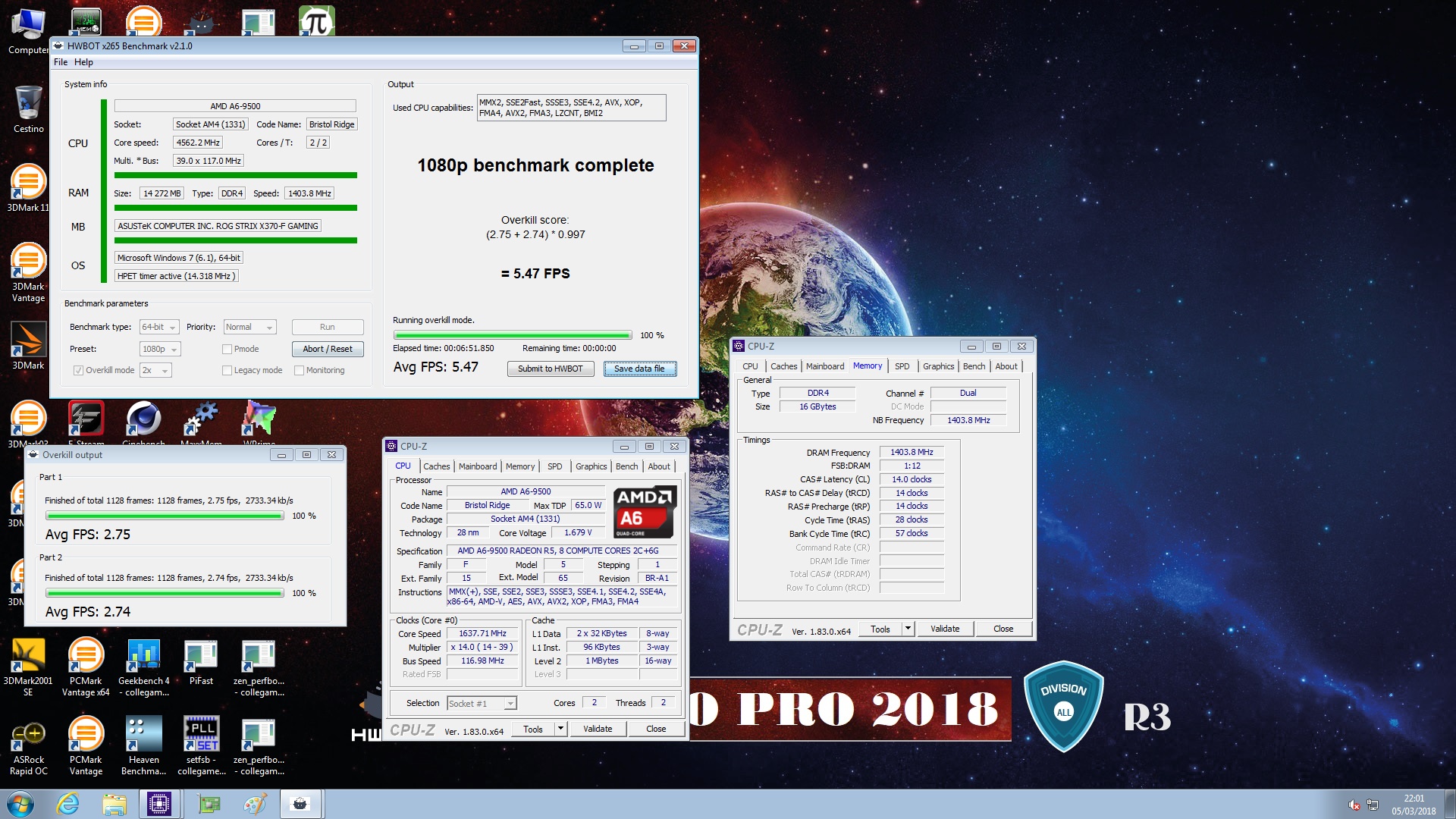Screen dimensions: 1456x819
Task: Open the Benchmark type 64-bit dropdown
Action: coord(159,327)
